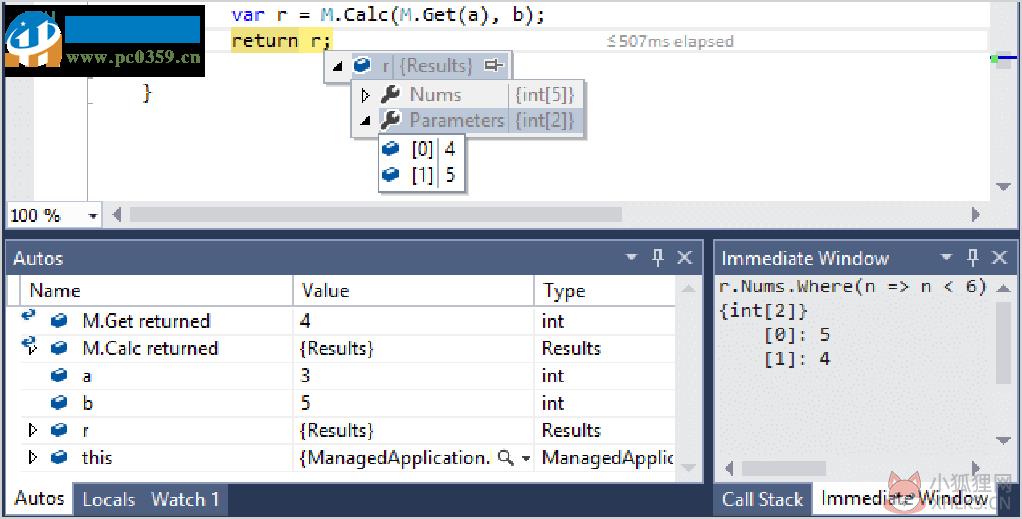Click the return value icon for M.Get
The height and width of the screenshot is (519, 1022).
(x=28, y=316)
